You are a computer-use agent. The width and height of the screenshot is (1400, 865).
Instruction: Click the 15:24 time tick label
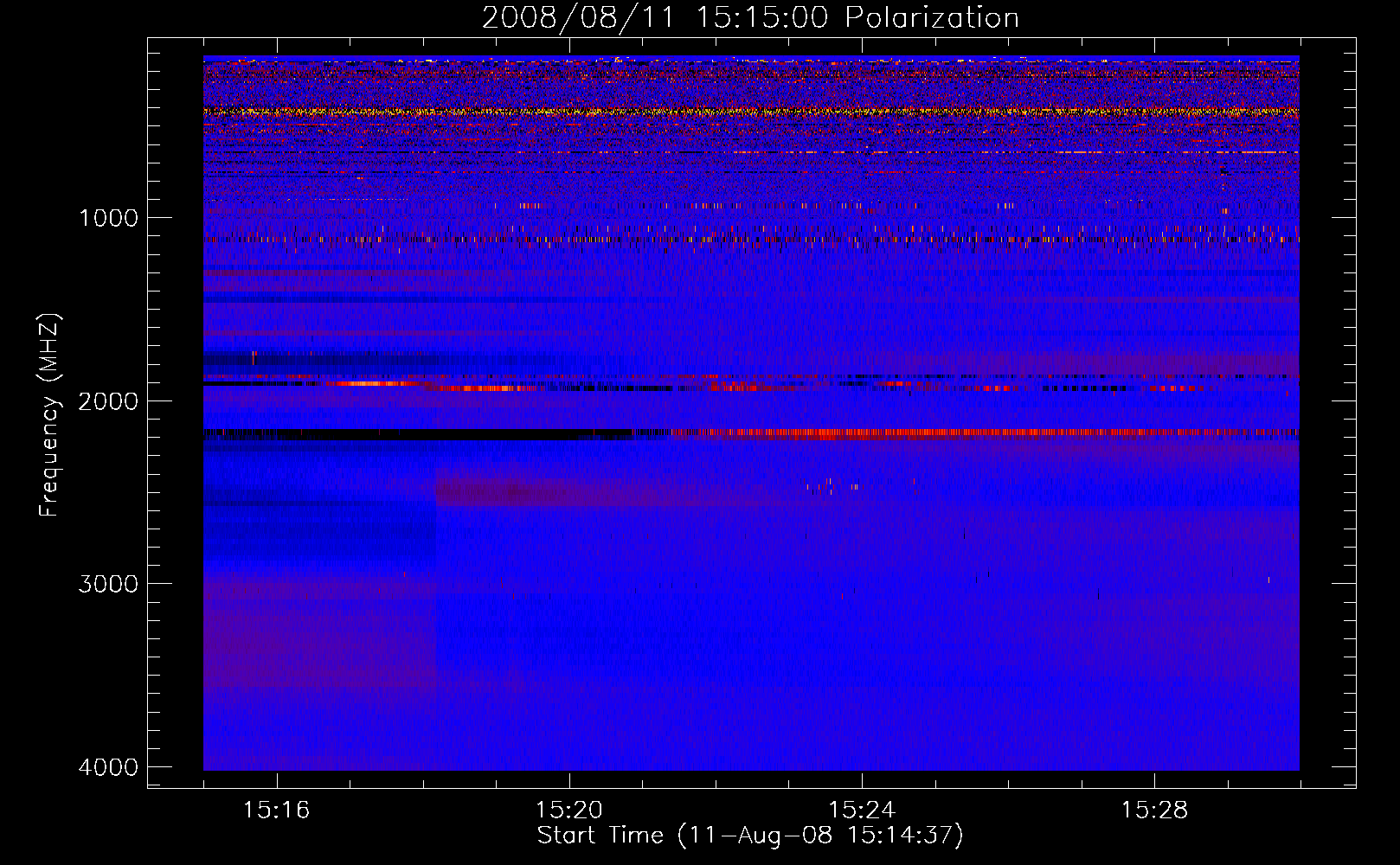click(862, 810)
